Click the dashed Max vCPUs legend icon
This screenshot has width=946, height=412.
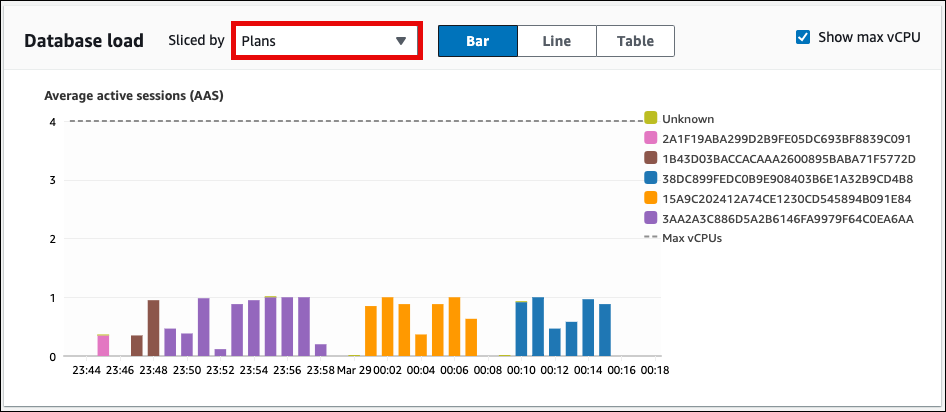[651, 238]
